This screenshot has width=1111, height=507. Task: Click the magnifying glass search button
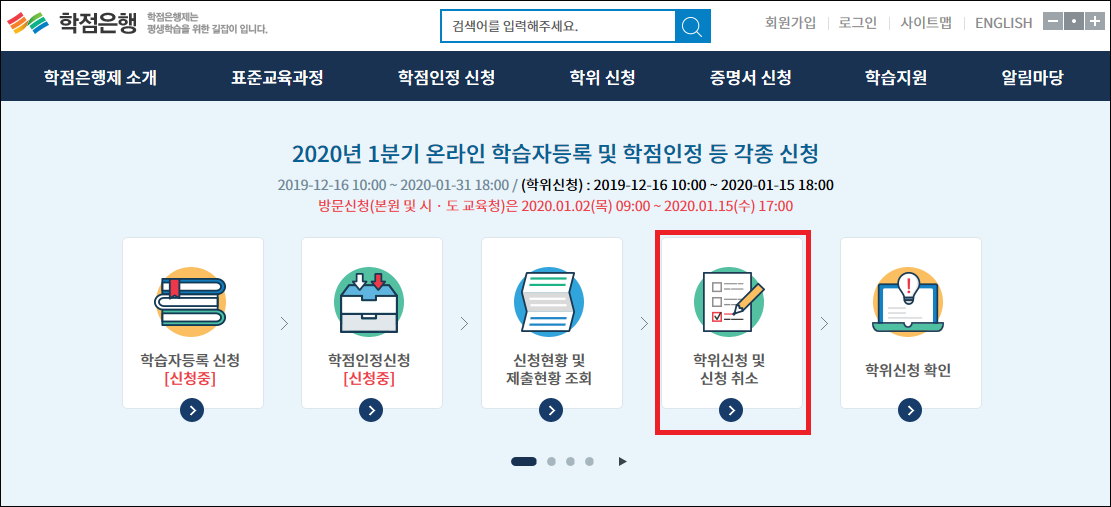click(x=692, y=26)
